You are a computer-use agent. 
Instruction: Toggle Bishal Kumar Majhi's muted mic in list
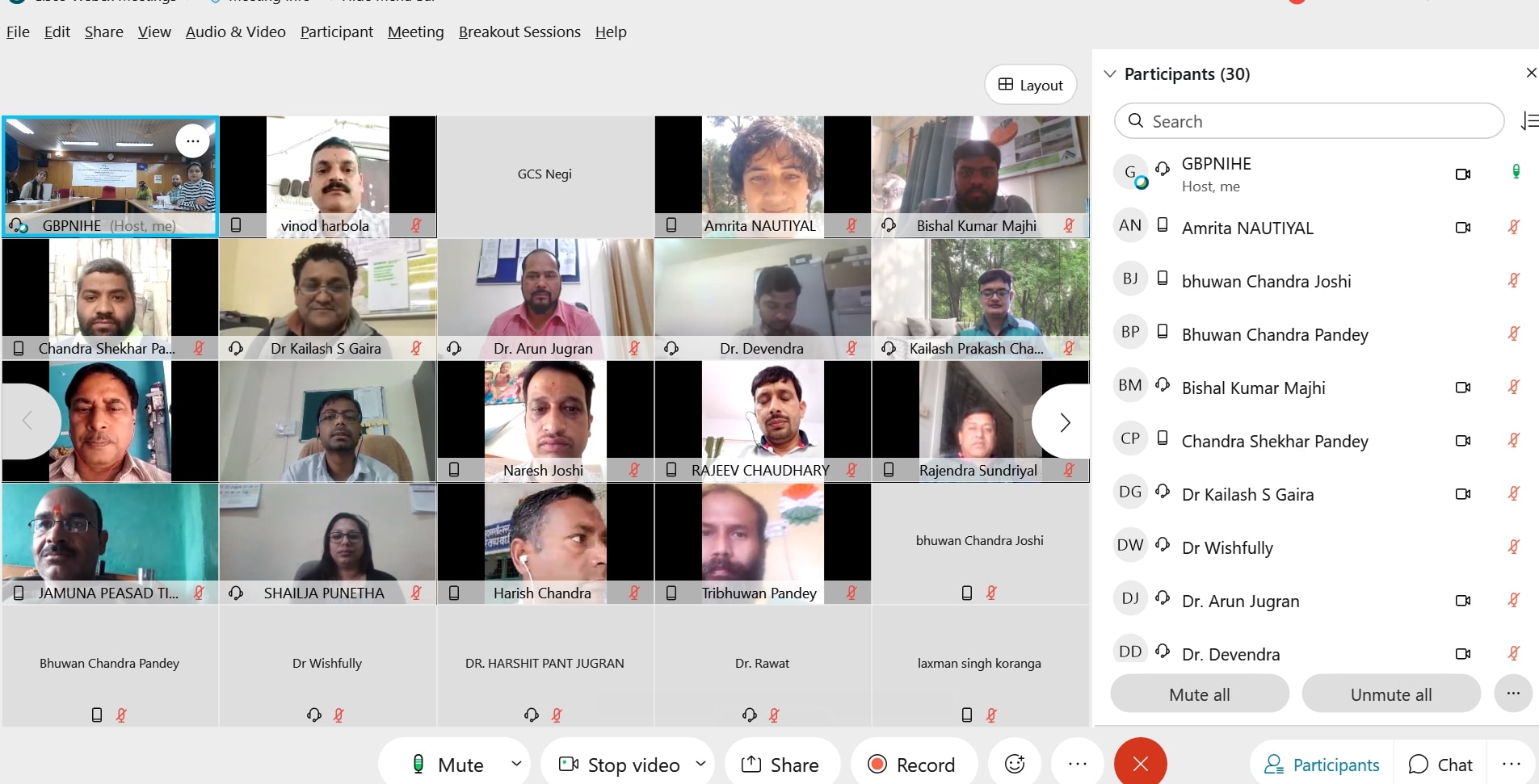click(x=1514, y=387)
